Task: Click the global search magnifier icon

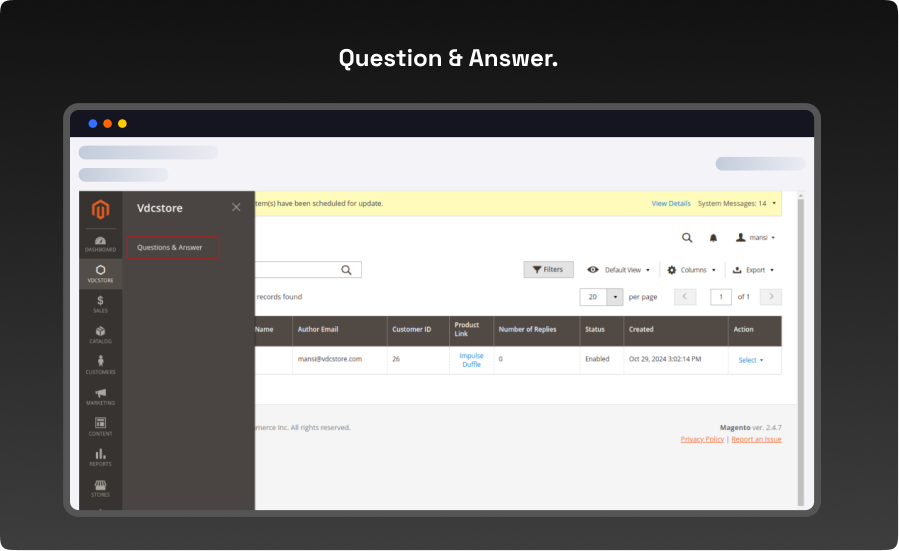Action: click(687, 238)
